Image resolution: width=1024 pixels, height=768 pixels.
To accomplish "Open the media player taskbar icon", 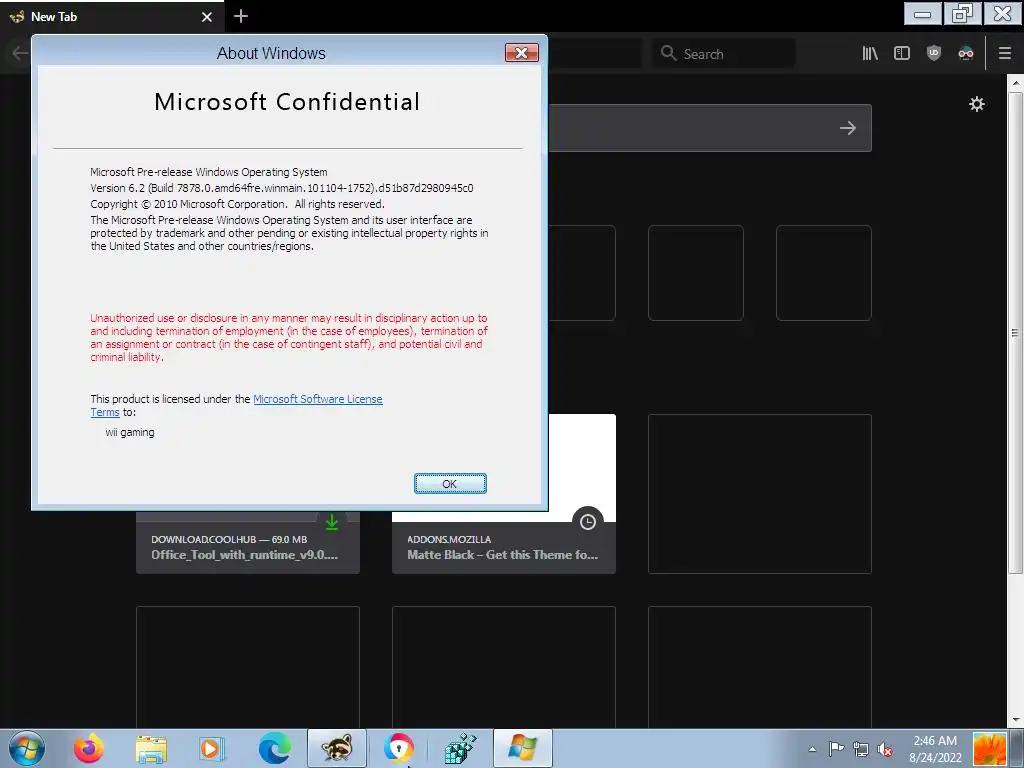I will [212, 748].
